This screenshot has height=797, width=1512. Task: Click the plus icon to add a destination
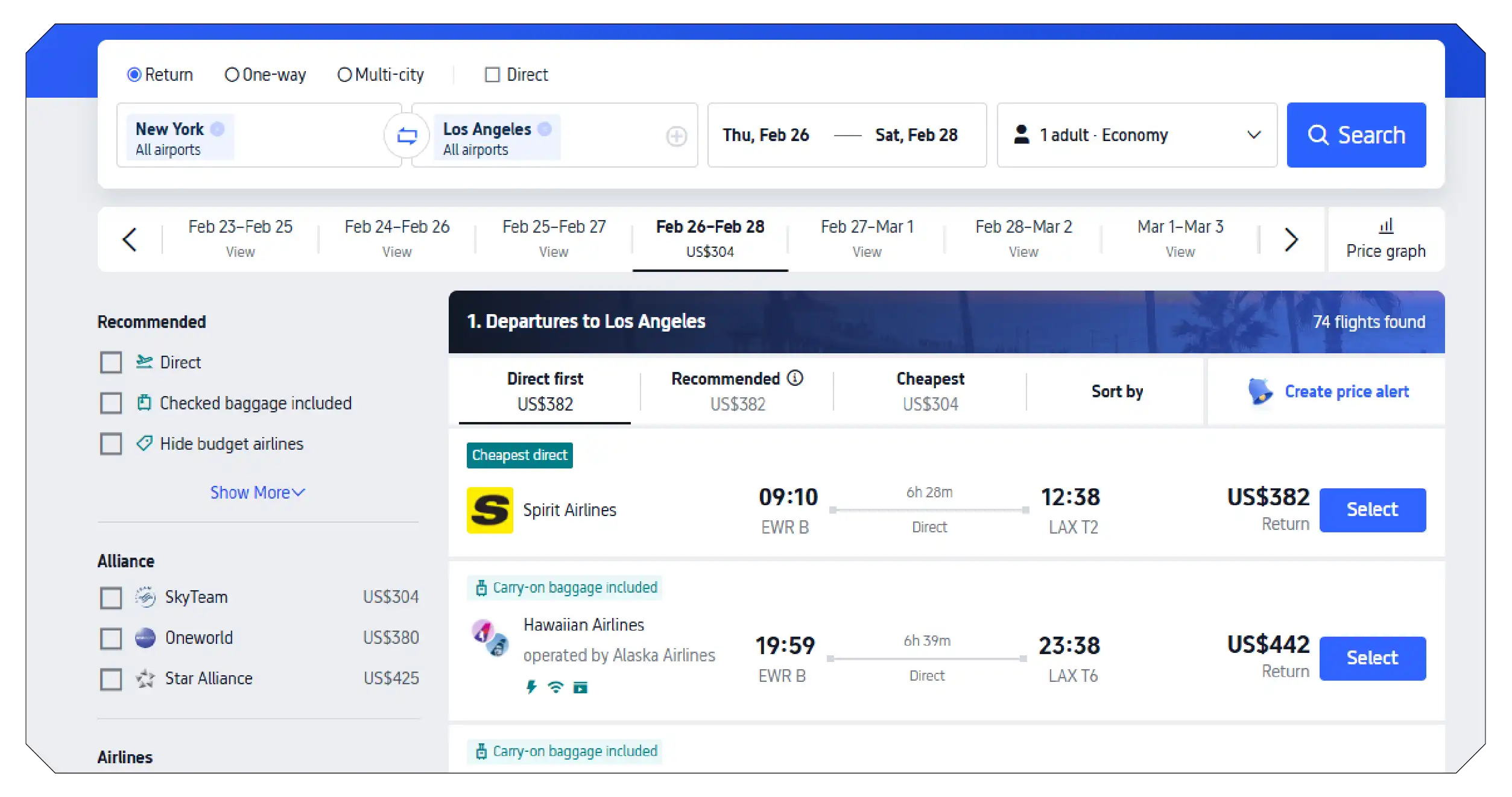click(677, 136)
